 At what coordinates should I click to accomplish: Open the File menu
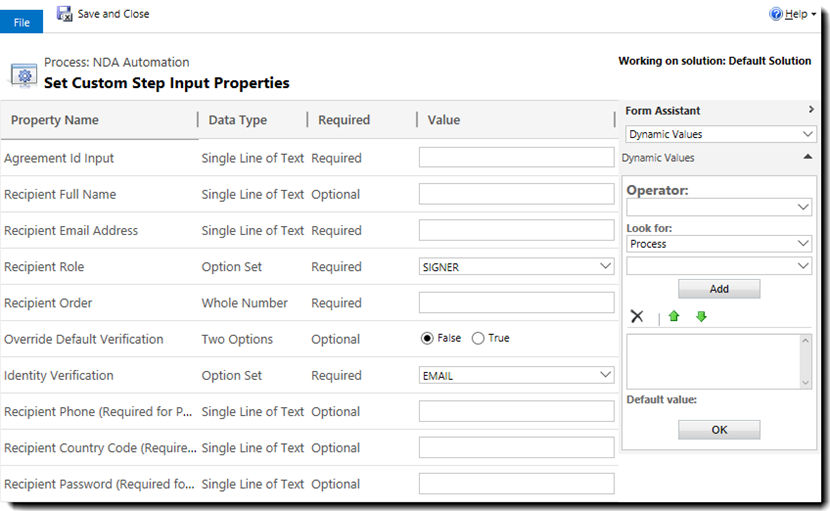21,22
